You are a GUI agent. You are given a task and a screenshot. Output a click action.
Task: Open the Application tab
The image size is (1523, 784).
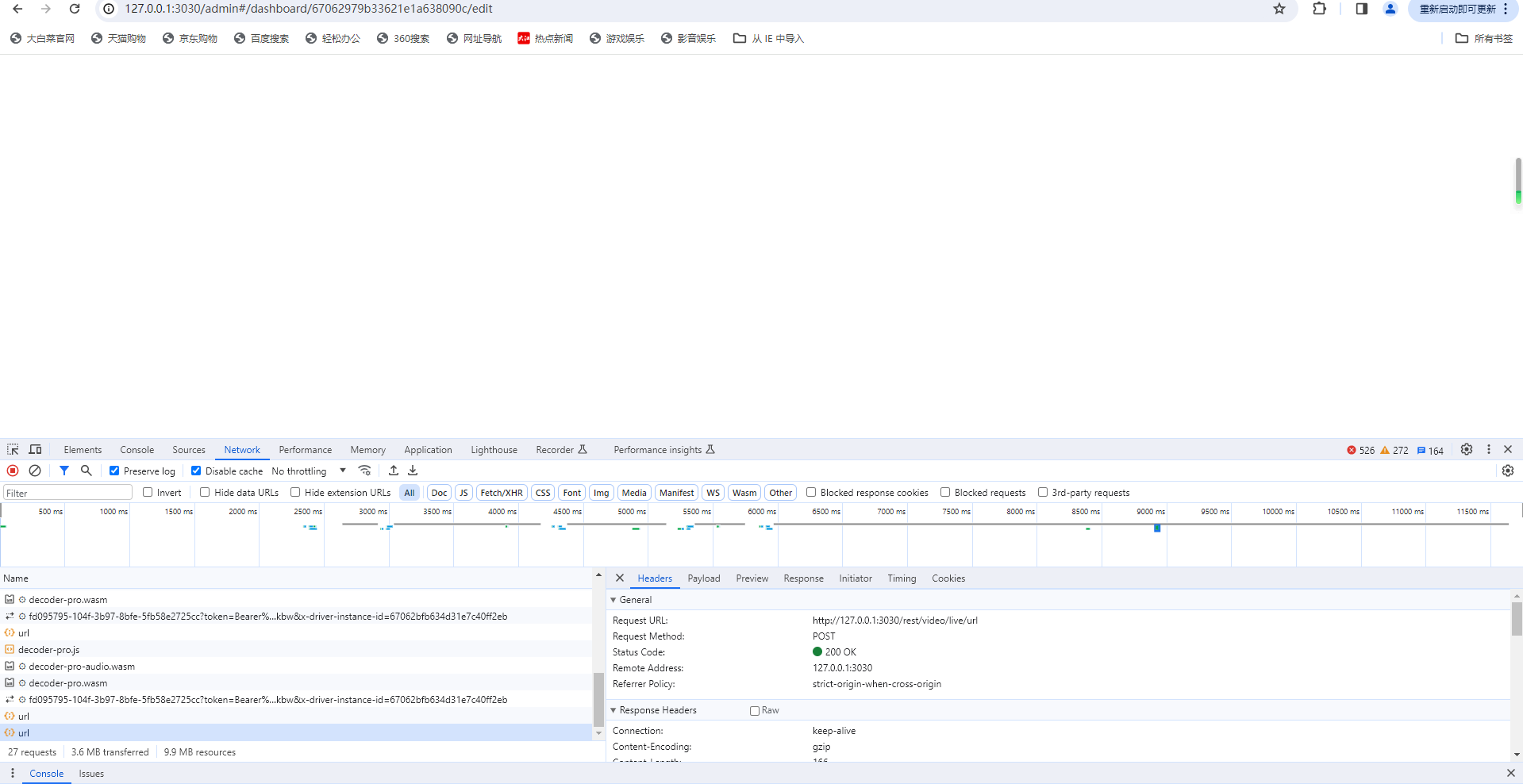coord(428,449)
